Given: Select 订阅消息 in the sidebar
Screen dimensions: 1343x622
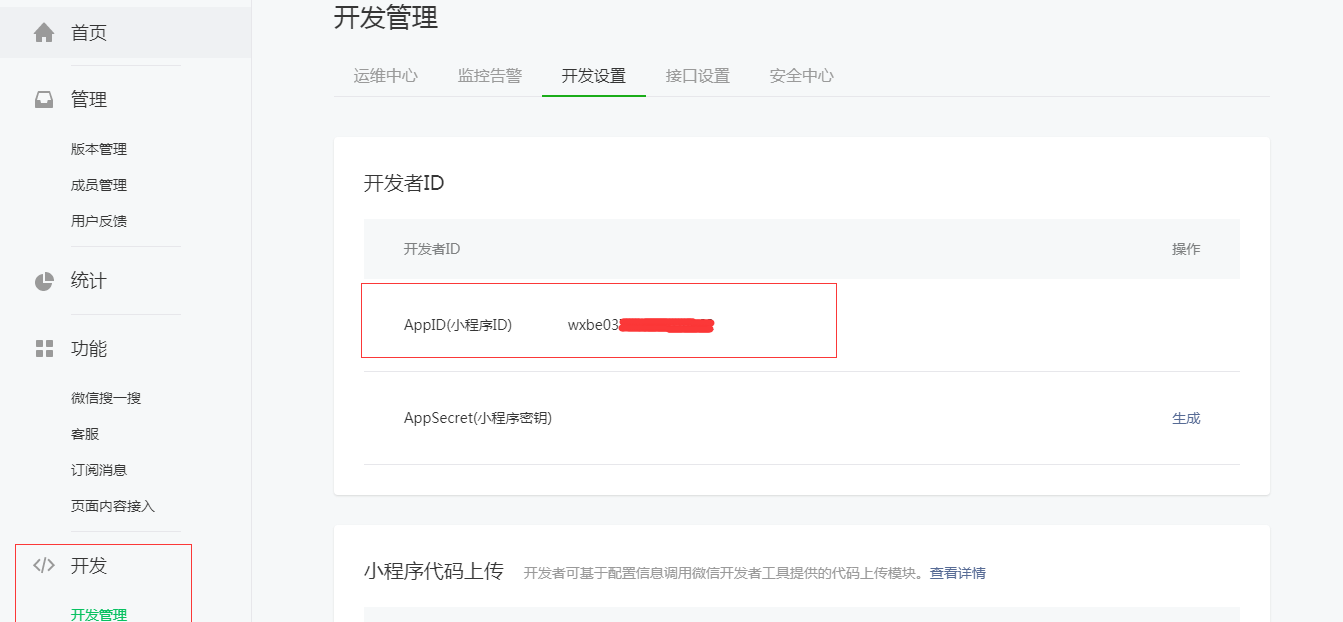Looking at the screenshot, I should click(x=99, y=470).
